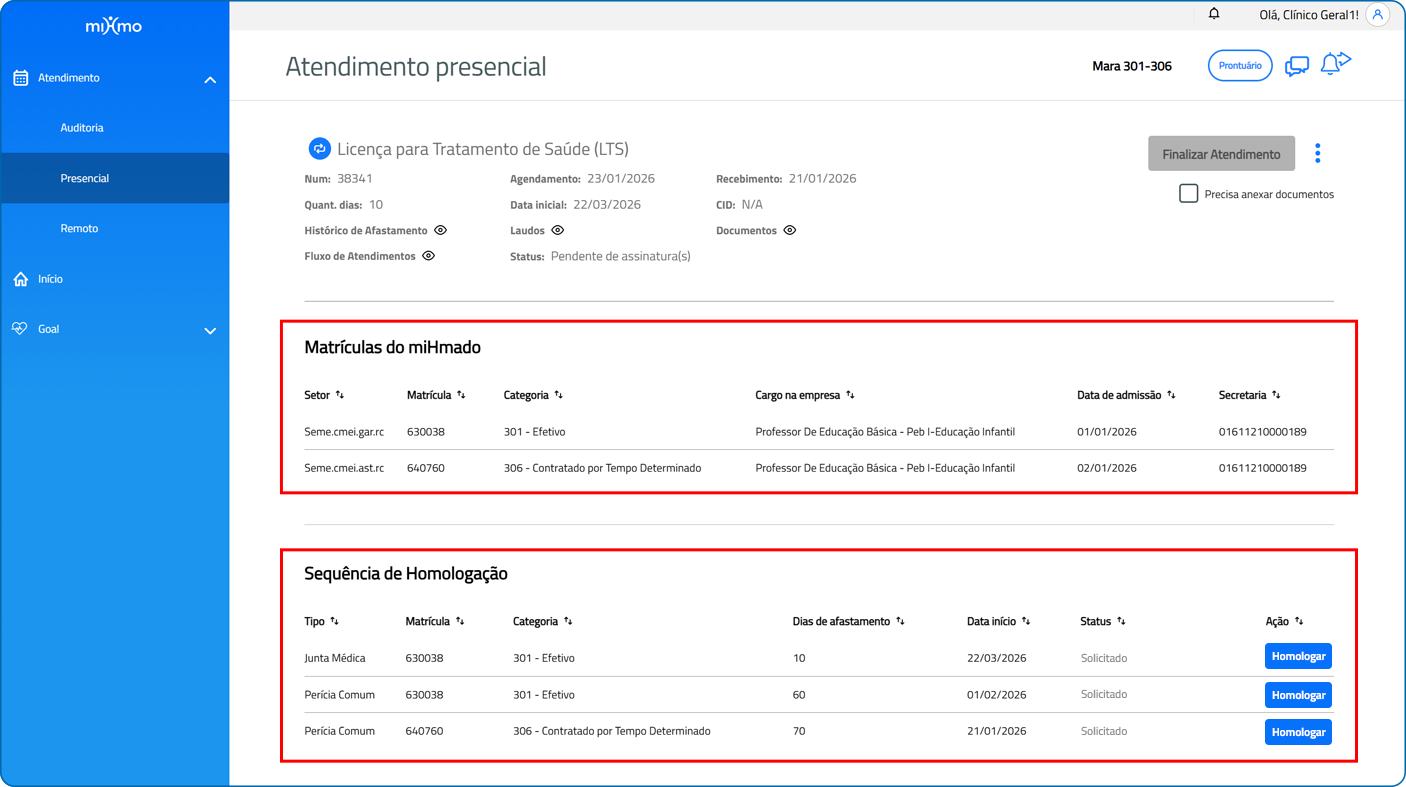Sort table by Setor column arrows
1406x787 pixels.
[340, 395]
